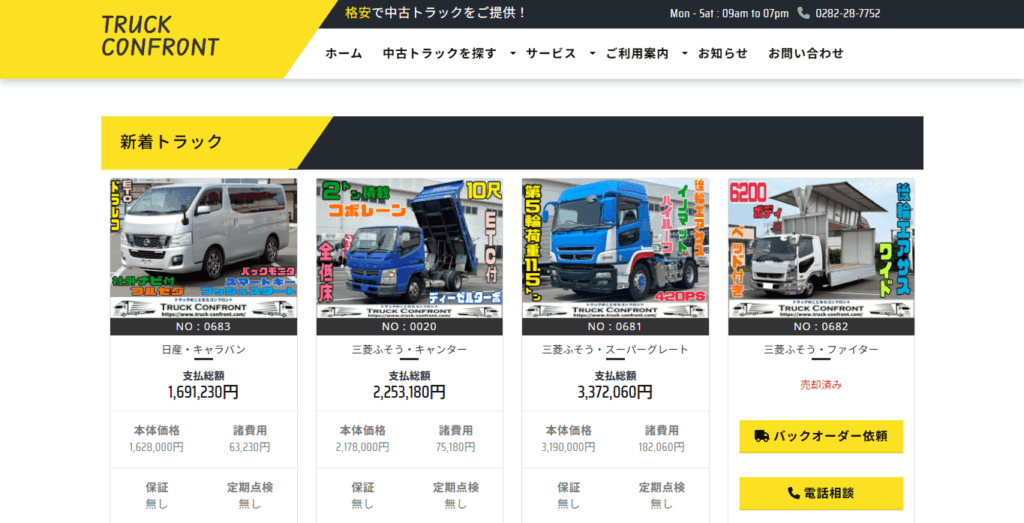
Task: Open the 三菱ふそう・ファイター listing title
Action: 822,349
